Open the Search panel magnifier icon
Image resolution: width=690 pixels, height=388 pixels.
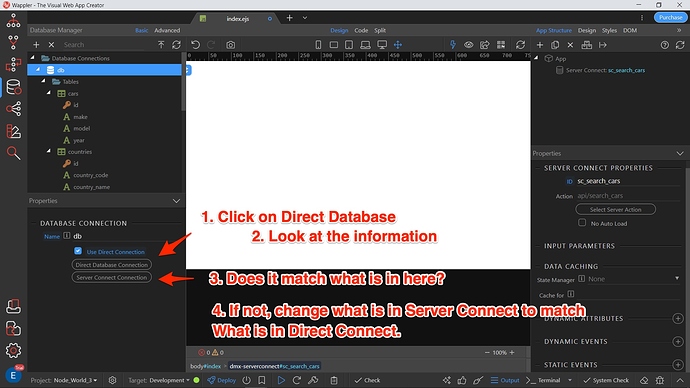13,153
